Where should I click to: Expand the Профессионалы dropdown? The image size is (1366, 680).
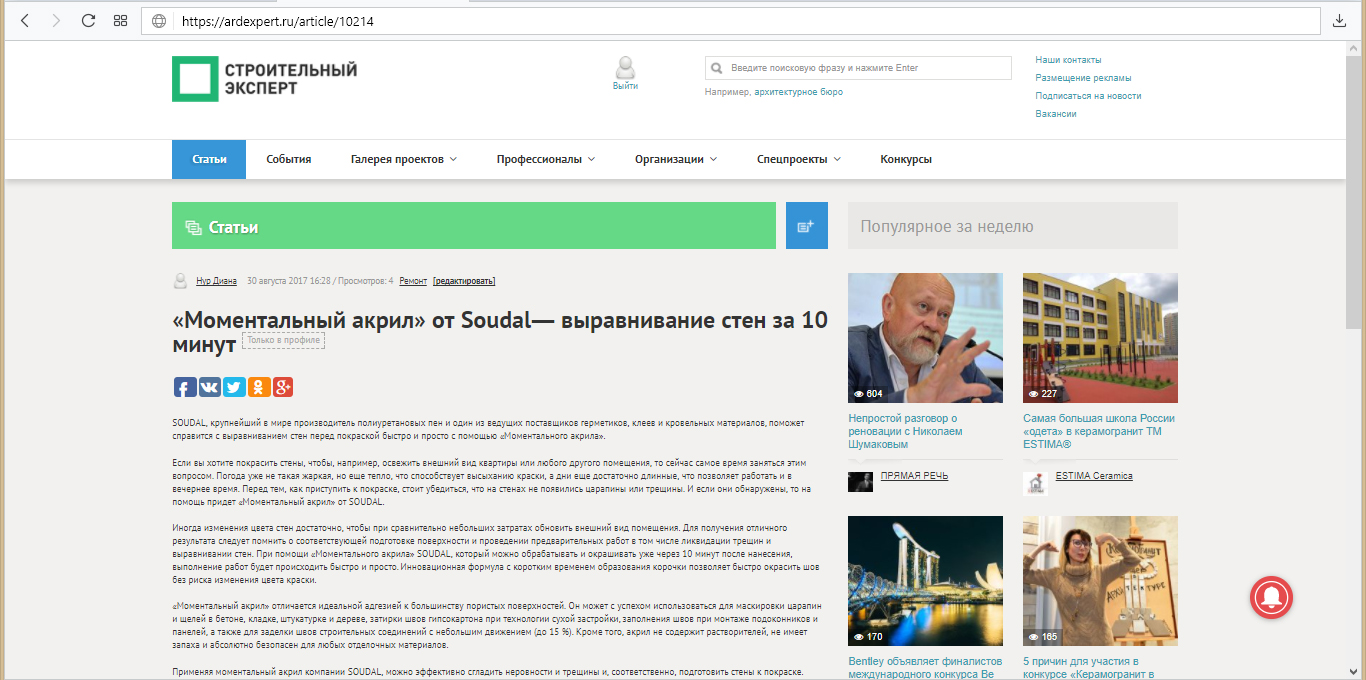[546, 159]
